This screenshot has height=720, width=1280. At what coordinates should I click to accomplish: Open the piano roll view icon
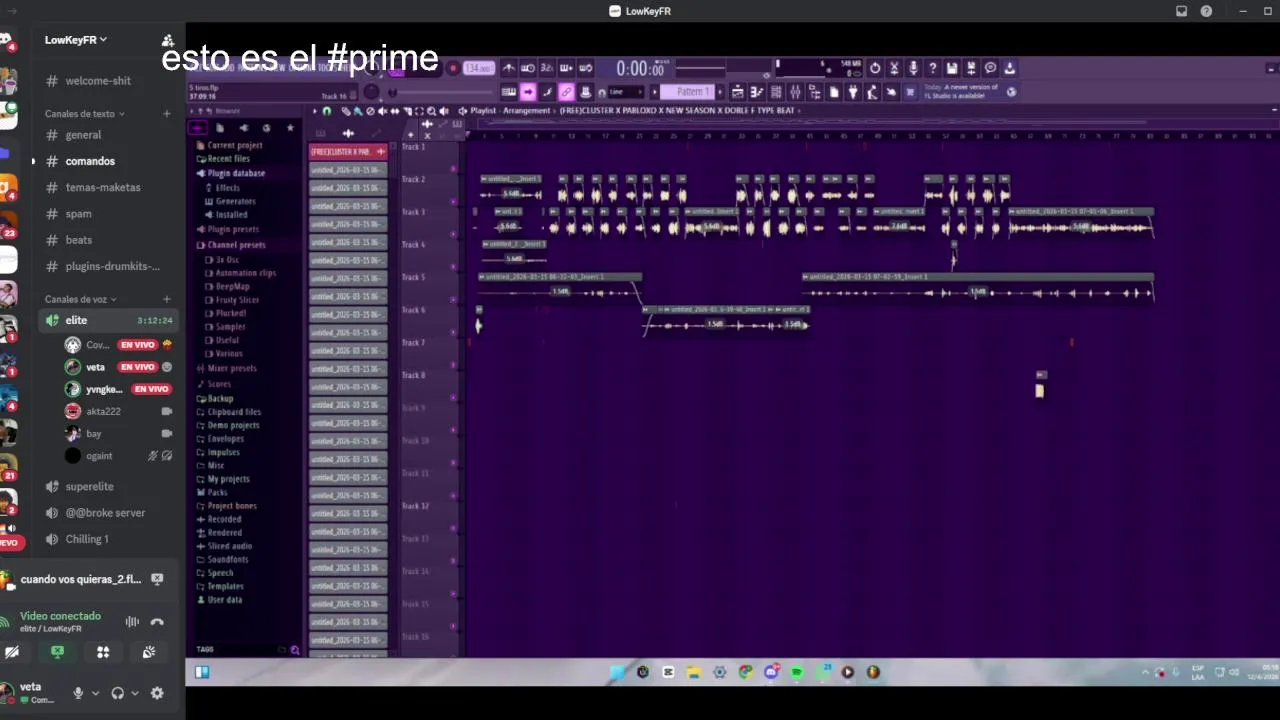coord(757,92)
